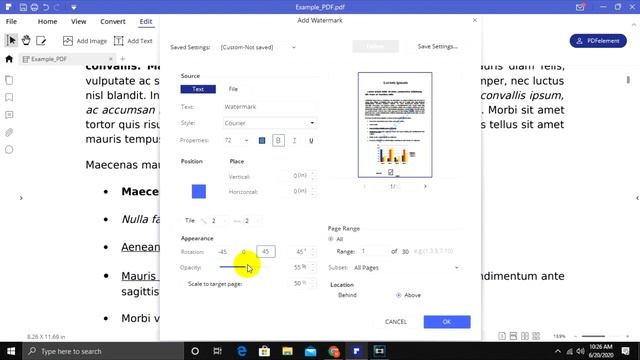Click Save Settings button
This screenshot has width=640, height=360.
[x=438, y=47]
